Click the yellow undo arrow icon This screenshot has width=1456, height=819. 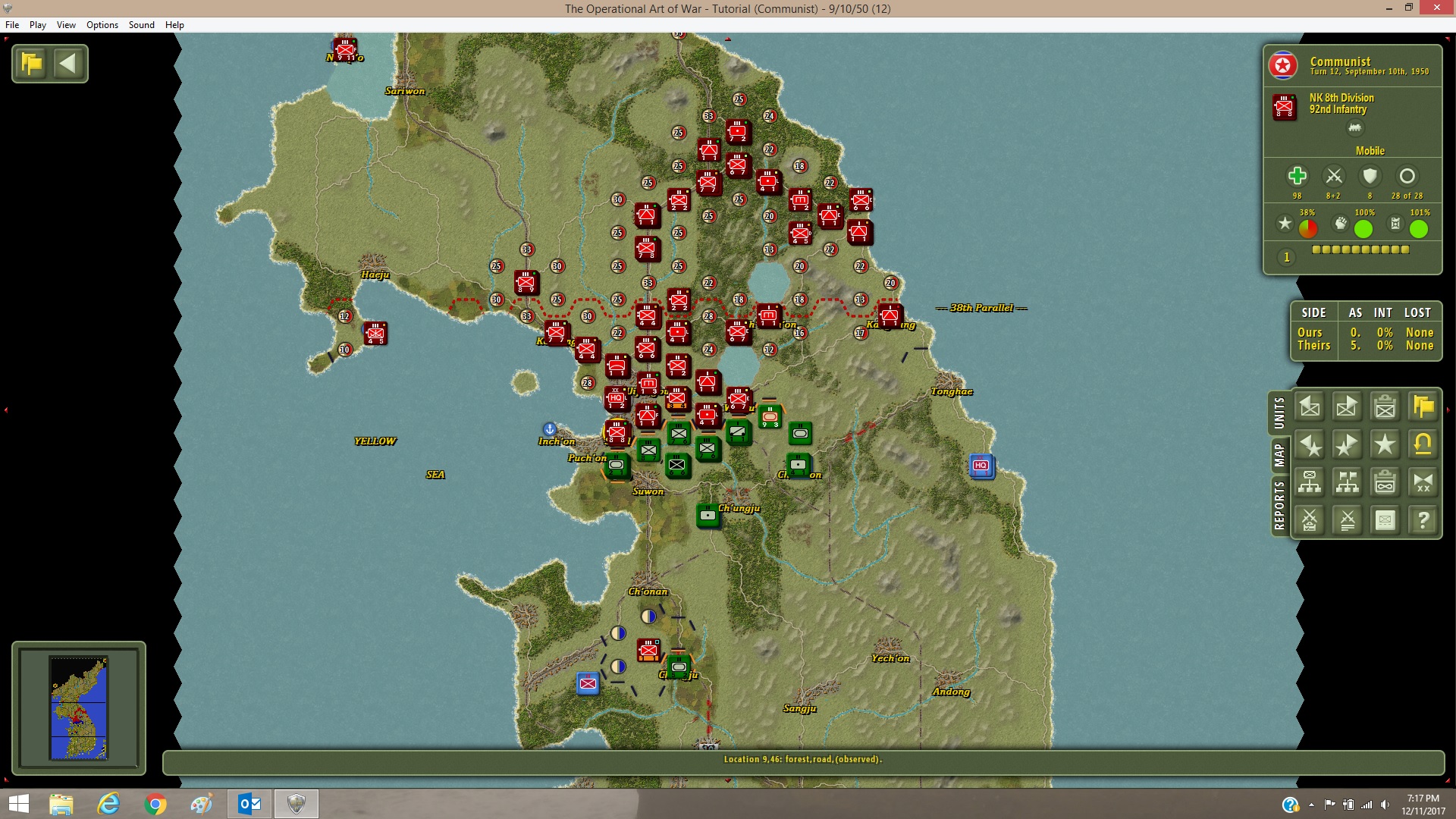click(1423, 444)
